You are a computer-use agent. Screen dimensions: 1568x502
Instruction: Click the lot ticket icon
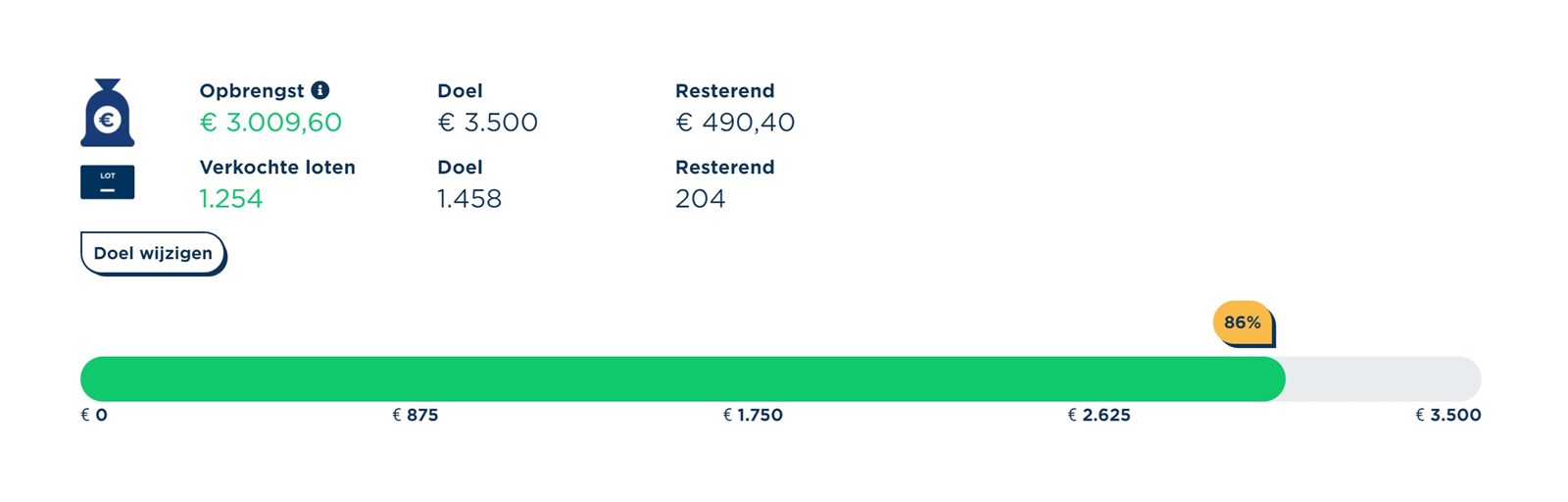pos(108,182)
